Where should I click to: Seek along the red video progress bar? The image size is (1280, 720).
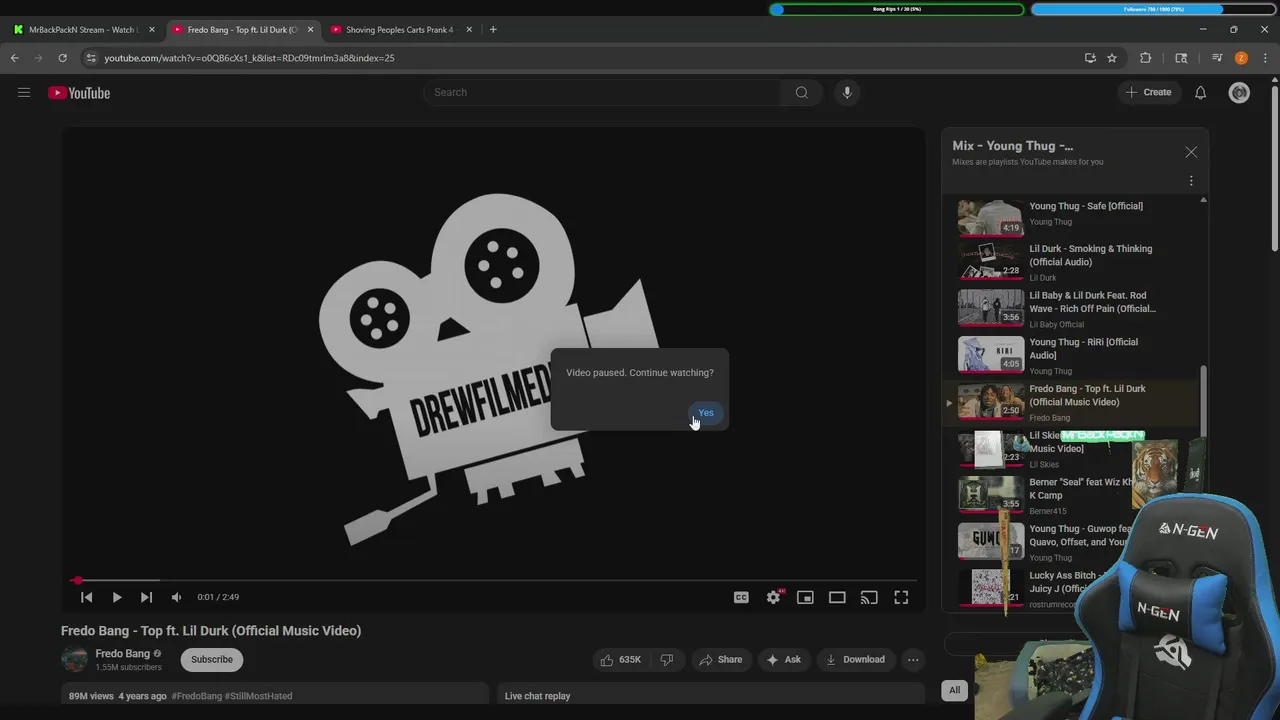(493, 580)
